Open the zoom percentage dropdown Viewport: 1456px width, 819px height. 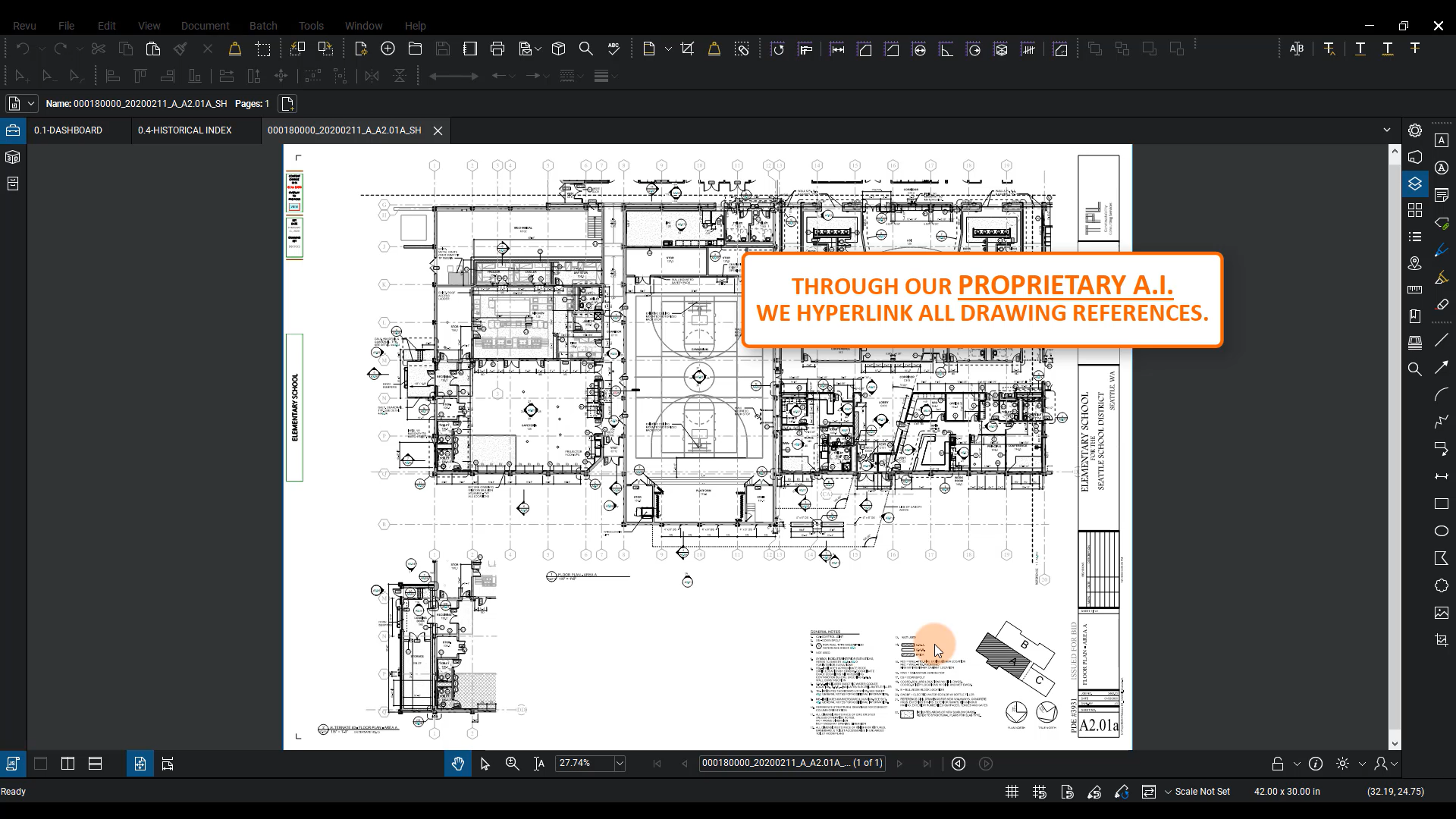(620, 764)
